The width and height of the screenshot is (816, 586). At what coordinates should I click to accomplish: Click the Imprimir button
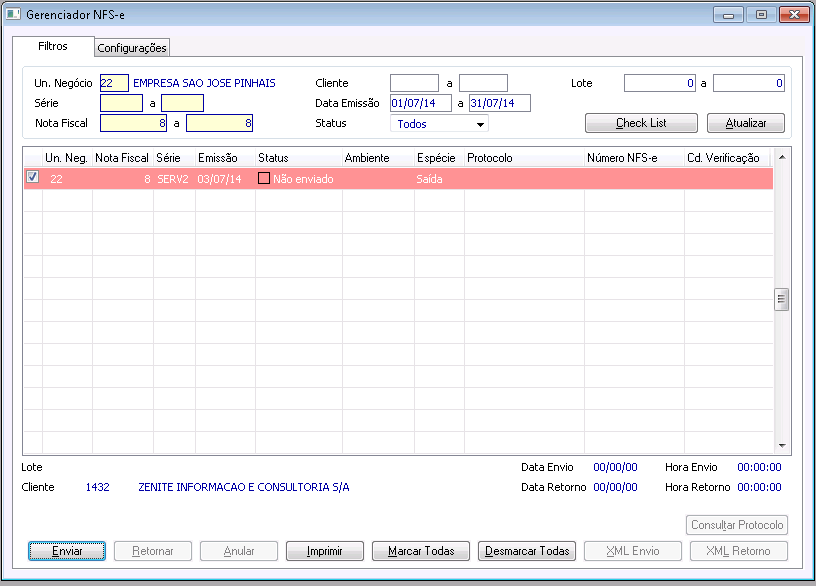click(x=325, y=551)
